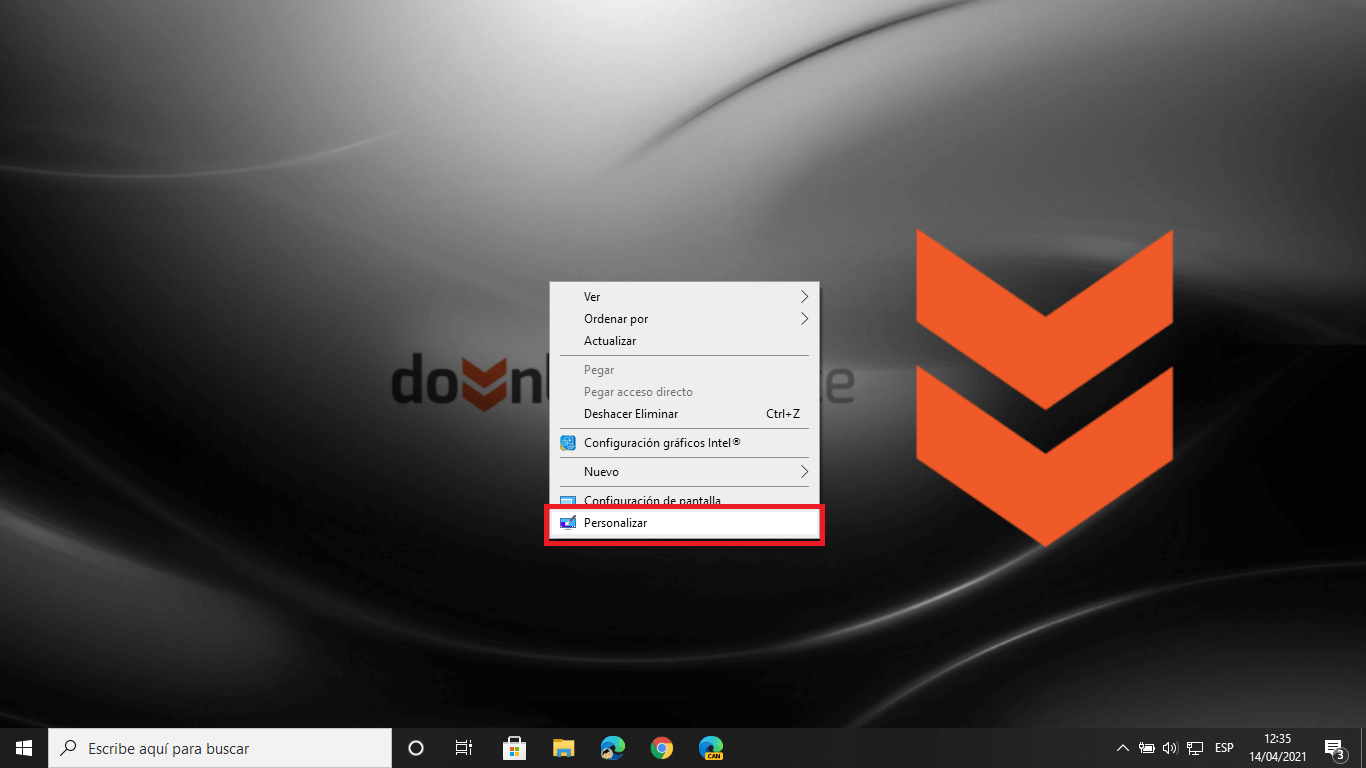The height and width of the screenshot is (768, 1366).
Task: Check battery status icon in tray
Action: point(1147,748)
